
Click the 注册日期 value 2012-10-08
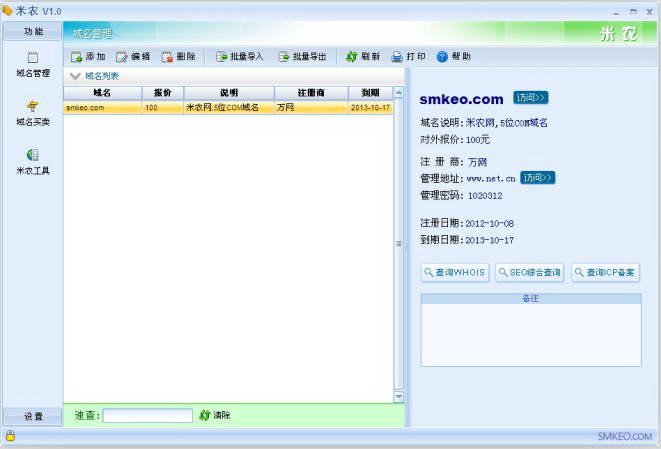click(489, 223)
